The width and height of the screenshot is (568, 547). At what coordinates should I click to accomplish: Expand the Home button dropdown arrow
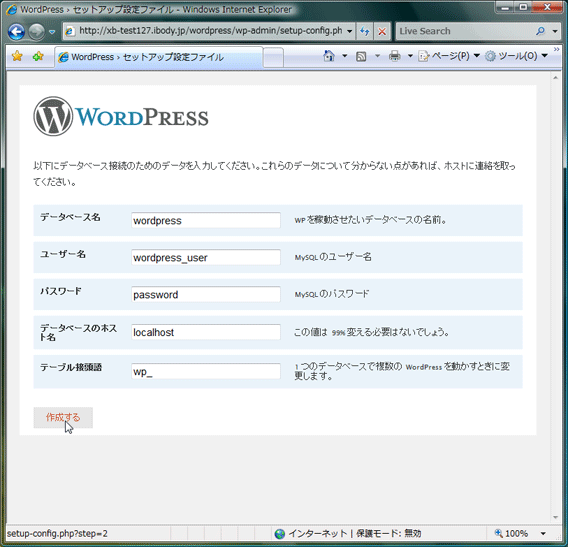tap(344, 56)
